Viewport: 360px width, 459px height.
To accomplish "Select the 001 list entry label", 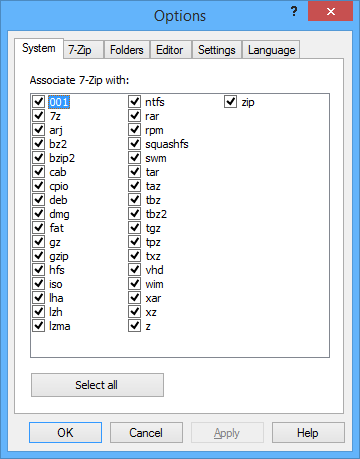I will tap(59, 102).
